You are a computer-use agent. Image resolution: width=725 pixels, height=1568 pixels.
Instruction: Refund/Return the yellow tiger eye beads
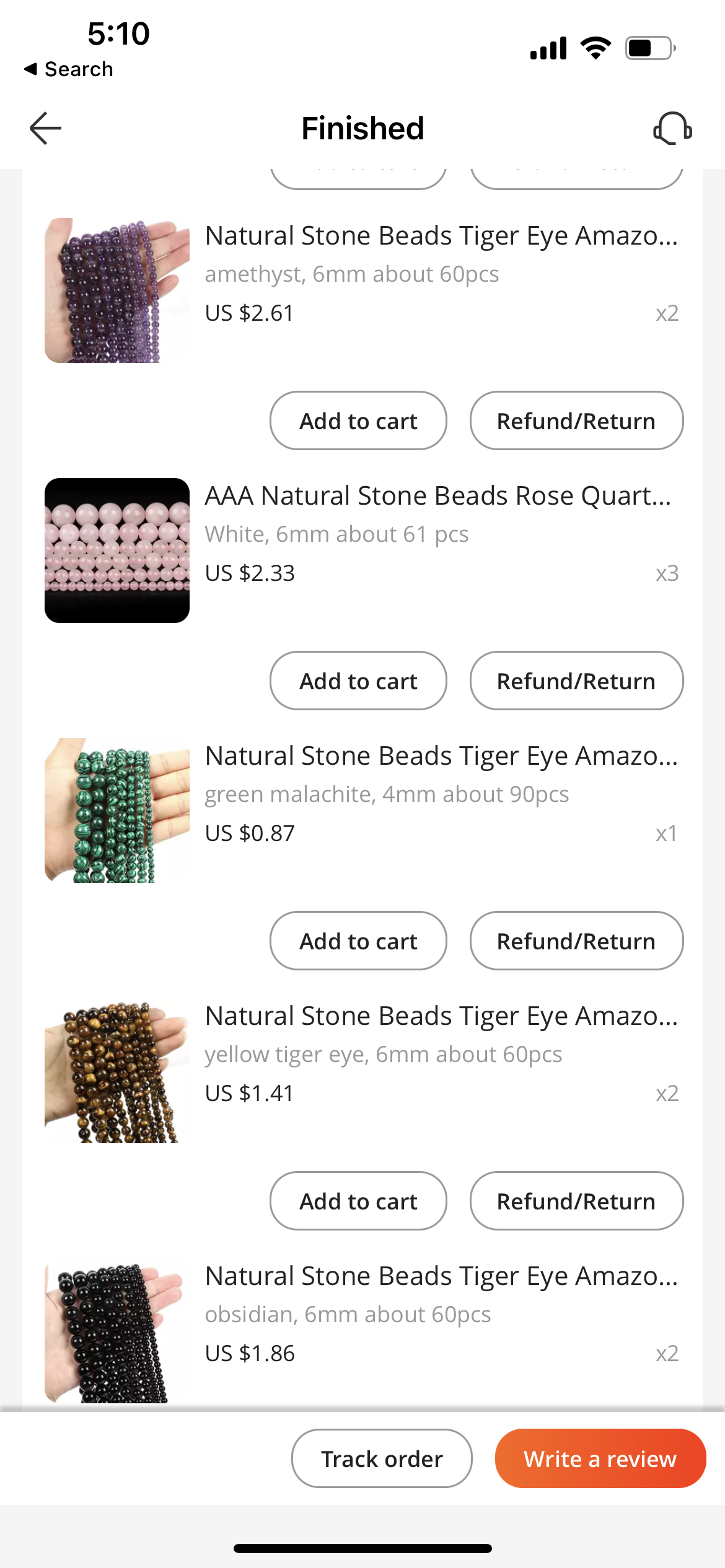click(x=576, y=1201)
